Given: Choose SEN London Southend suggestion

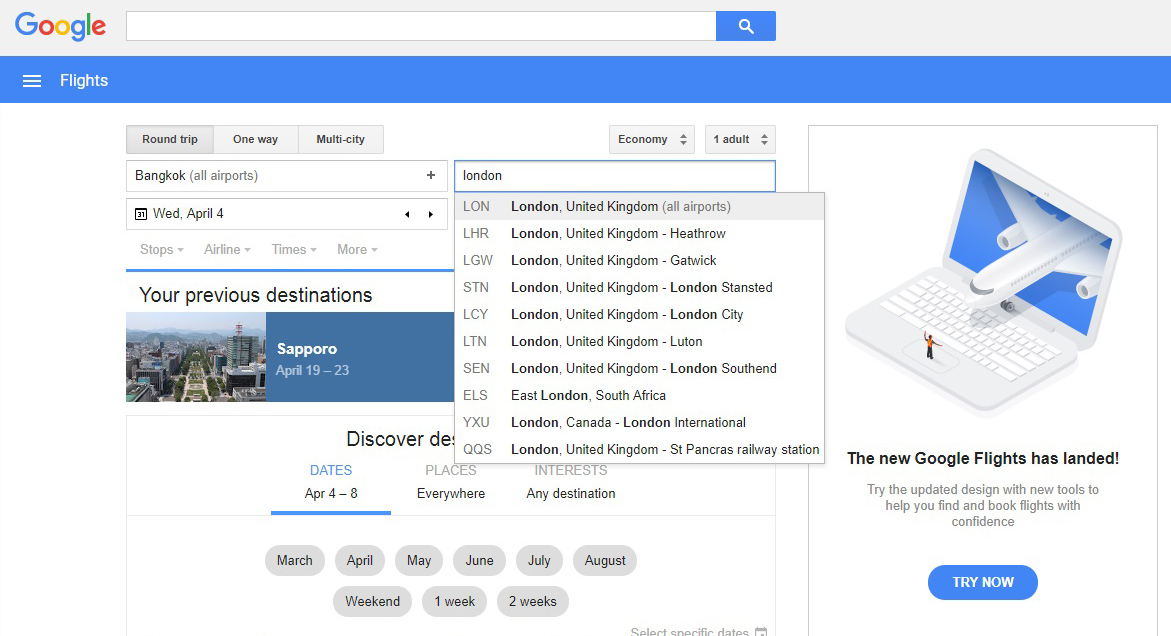Looking at the screenshot, I should coord(639,368).
